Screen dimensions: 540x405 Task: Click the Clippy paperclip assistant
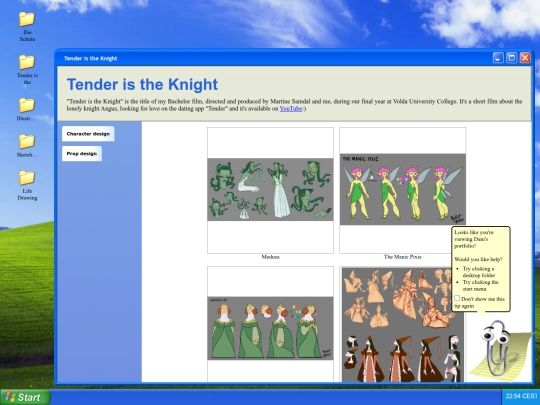(x=496, y=348)
